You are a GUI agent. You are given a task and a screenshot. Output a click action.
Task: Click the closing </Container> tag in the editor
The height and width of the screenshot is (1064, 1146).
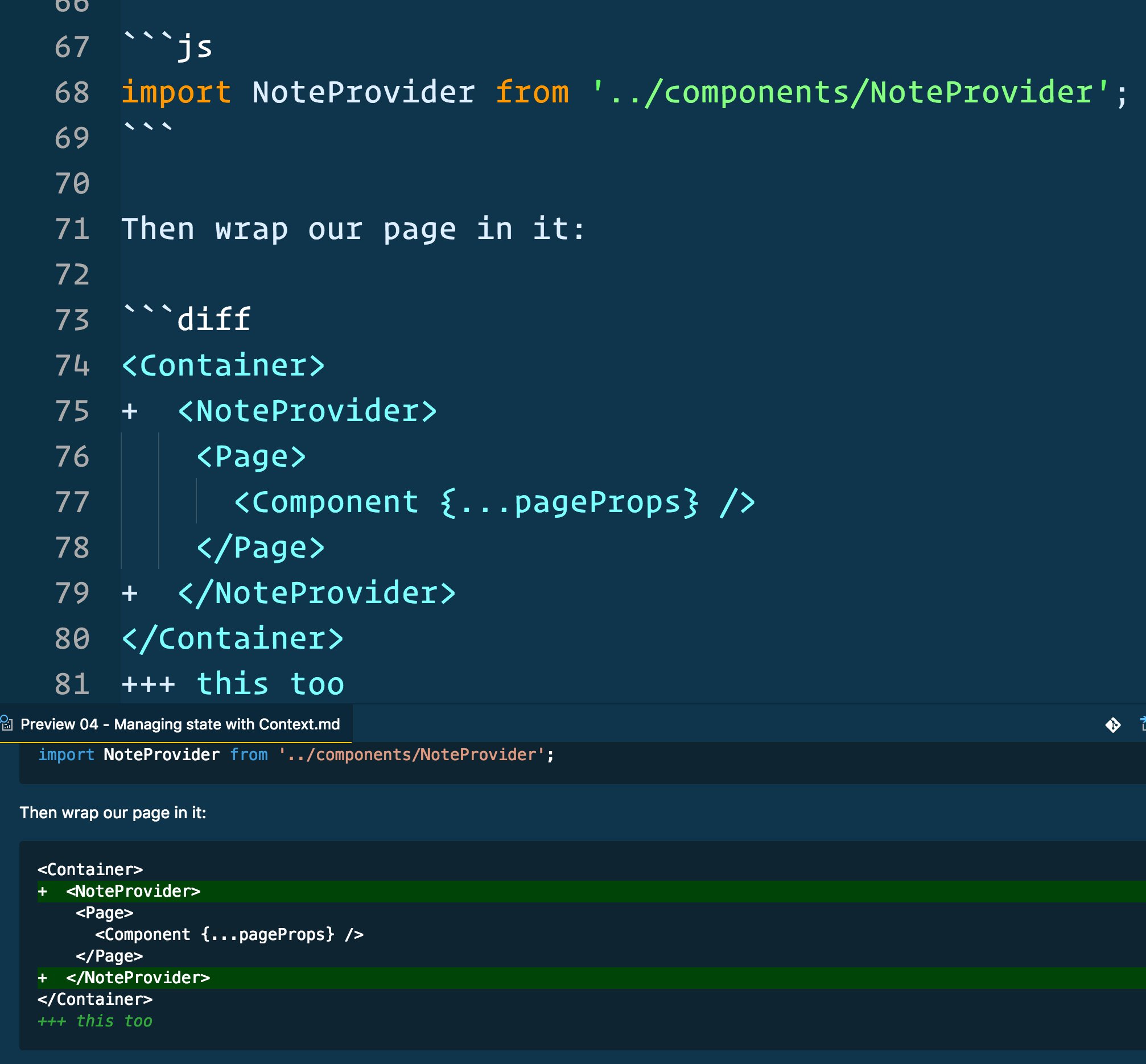(233, 638)
